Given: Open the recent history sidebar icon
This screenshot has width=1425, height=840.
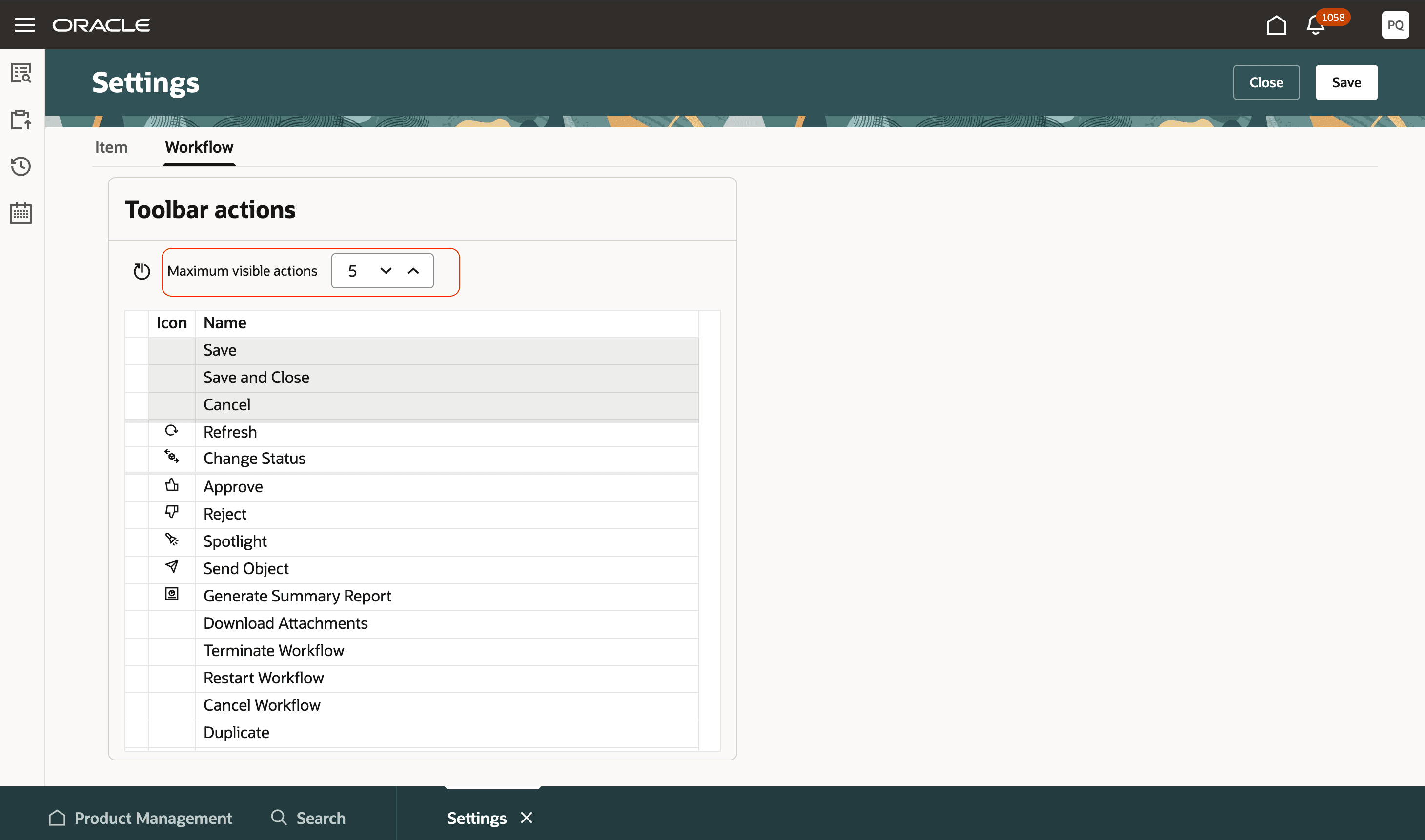Looking at the screenshot, I should click(x=21, y=166).
